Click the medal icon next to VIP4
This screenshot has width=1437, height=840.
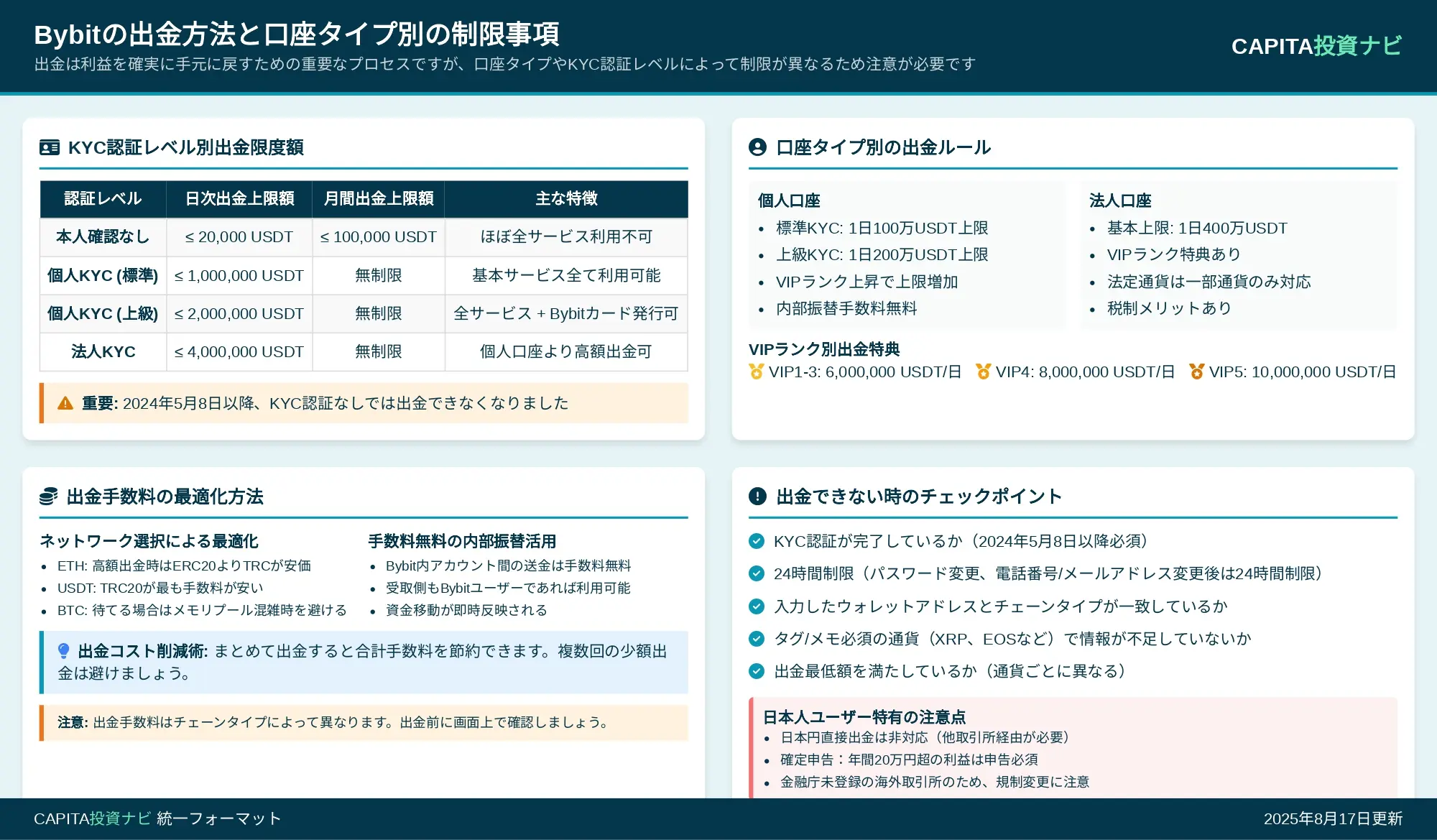coord(983,371)
